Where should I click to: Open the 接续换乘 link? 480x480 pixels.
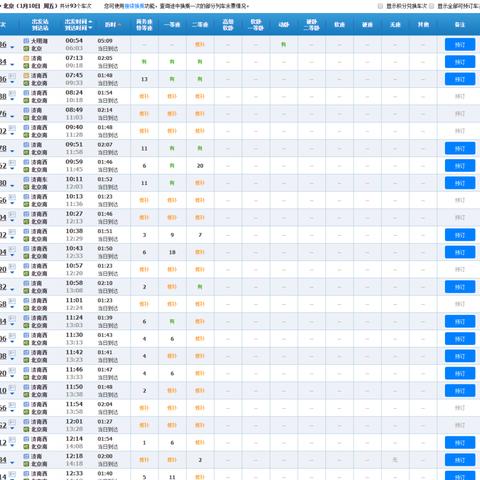[134, 6]
